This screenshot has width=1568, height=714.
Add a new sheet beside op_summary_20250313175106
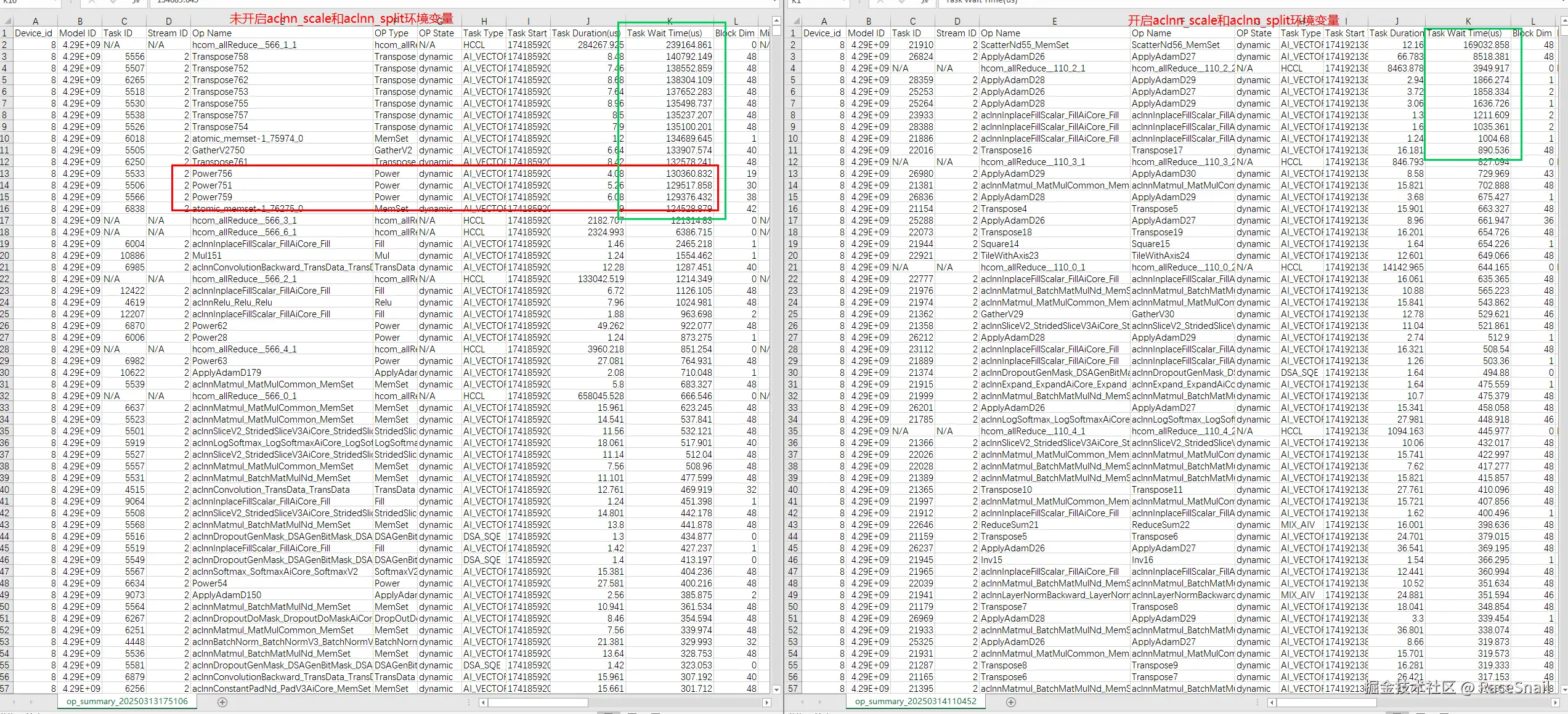click(222, 702)
